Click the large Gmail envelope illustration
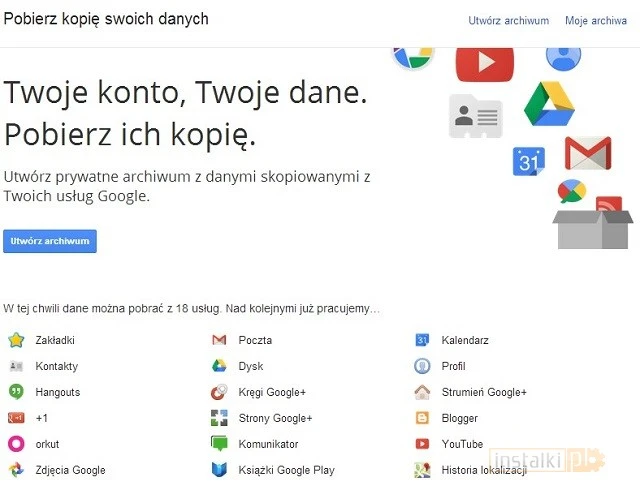 coord(588,153)
